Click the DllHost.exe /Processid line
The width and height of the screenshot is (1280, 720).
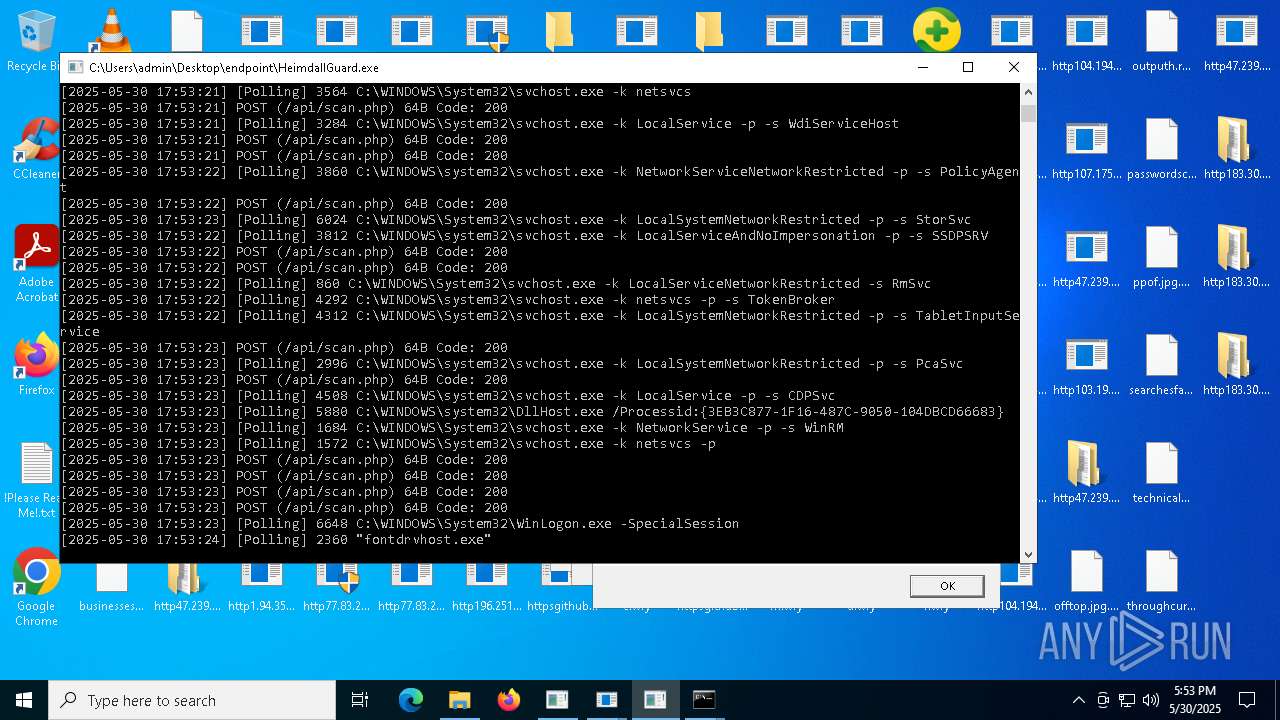point(532,412)
